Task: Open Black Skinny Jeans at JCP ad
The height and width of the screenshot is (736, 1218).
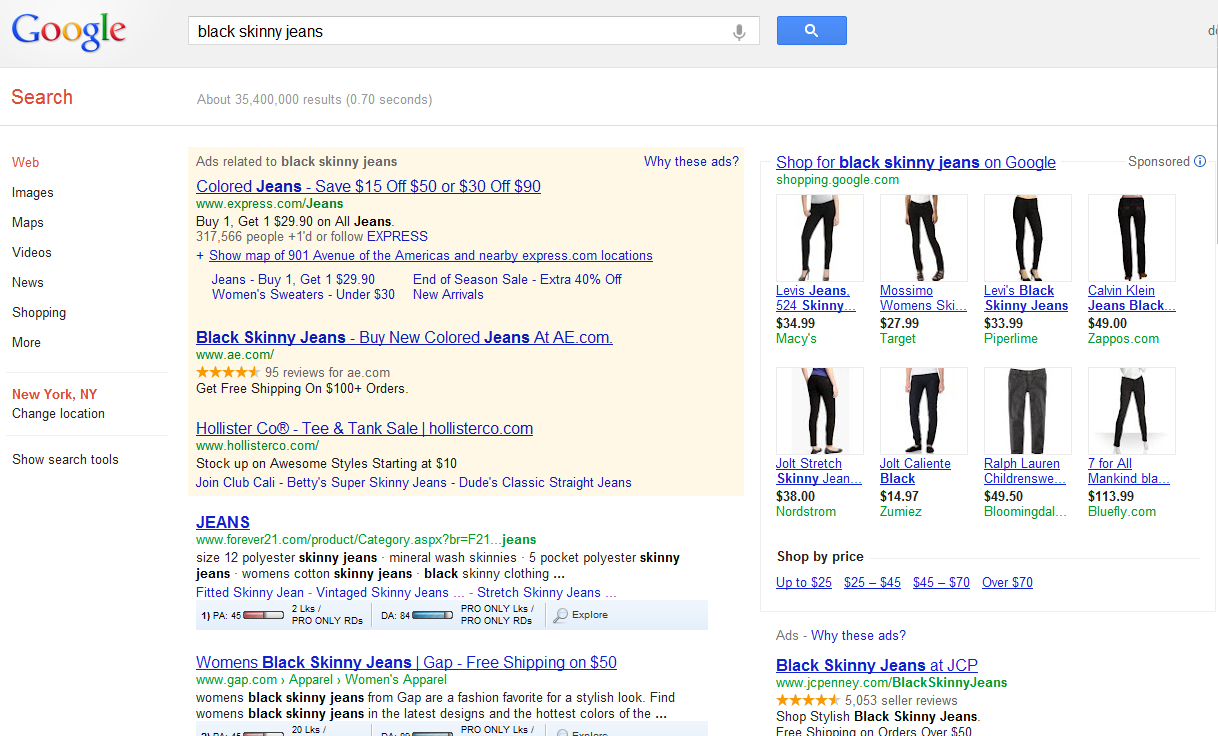Action: pos(877,665)
